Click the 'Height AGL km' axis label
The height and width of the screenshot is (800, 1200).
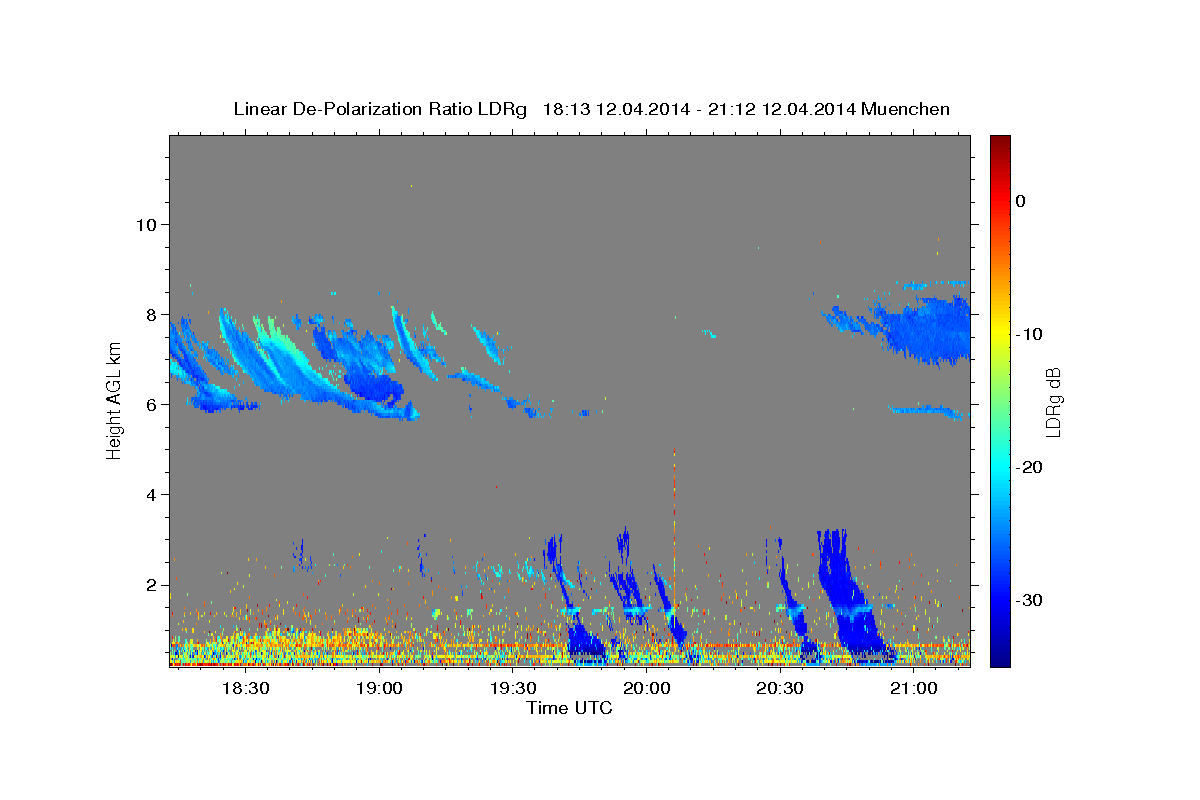[114, 402]
